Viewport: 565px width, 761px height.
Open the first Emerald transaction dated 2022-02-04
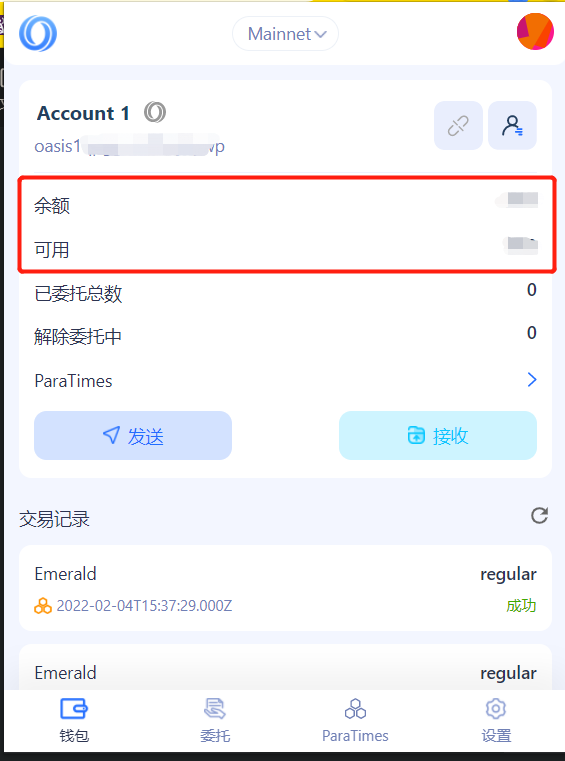tap(285, 588)
